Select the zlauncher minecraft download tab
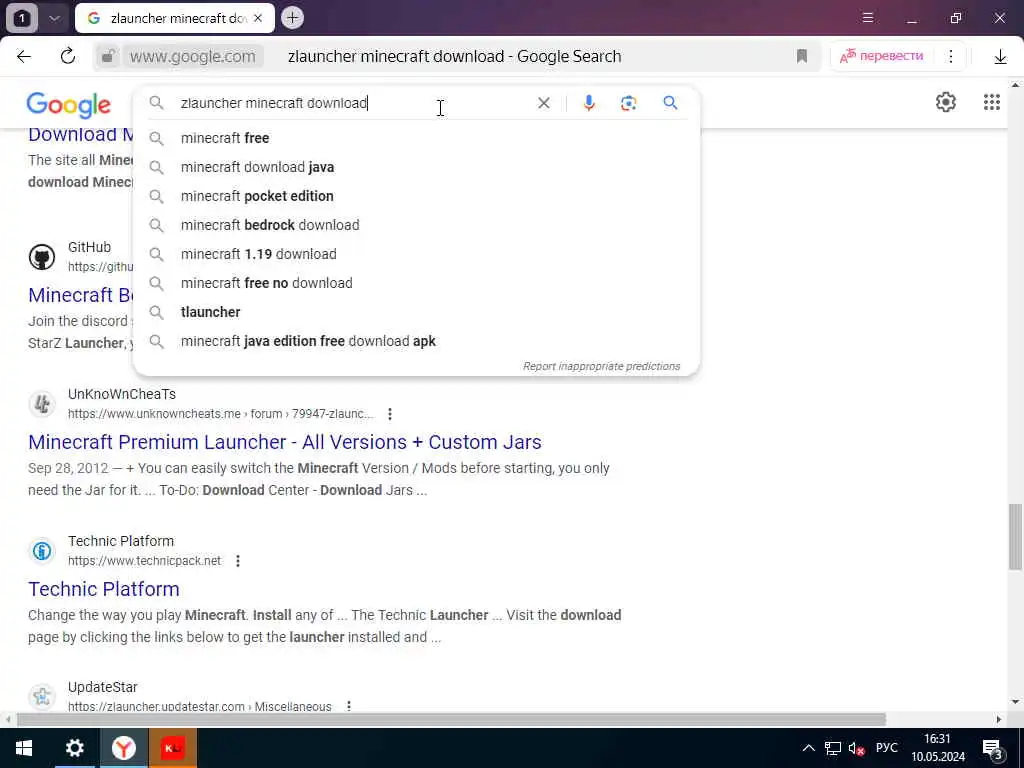 pyautogui.click(x=175, y=18)
